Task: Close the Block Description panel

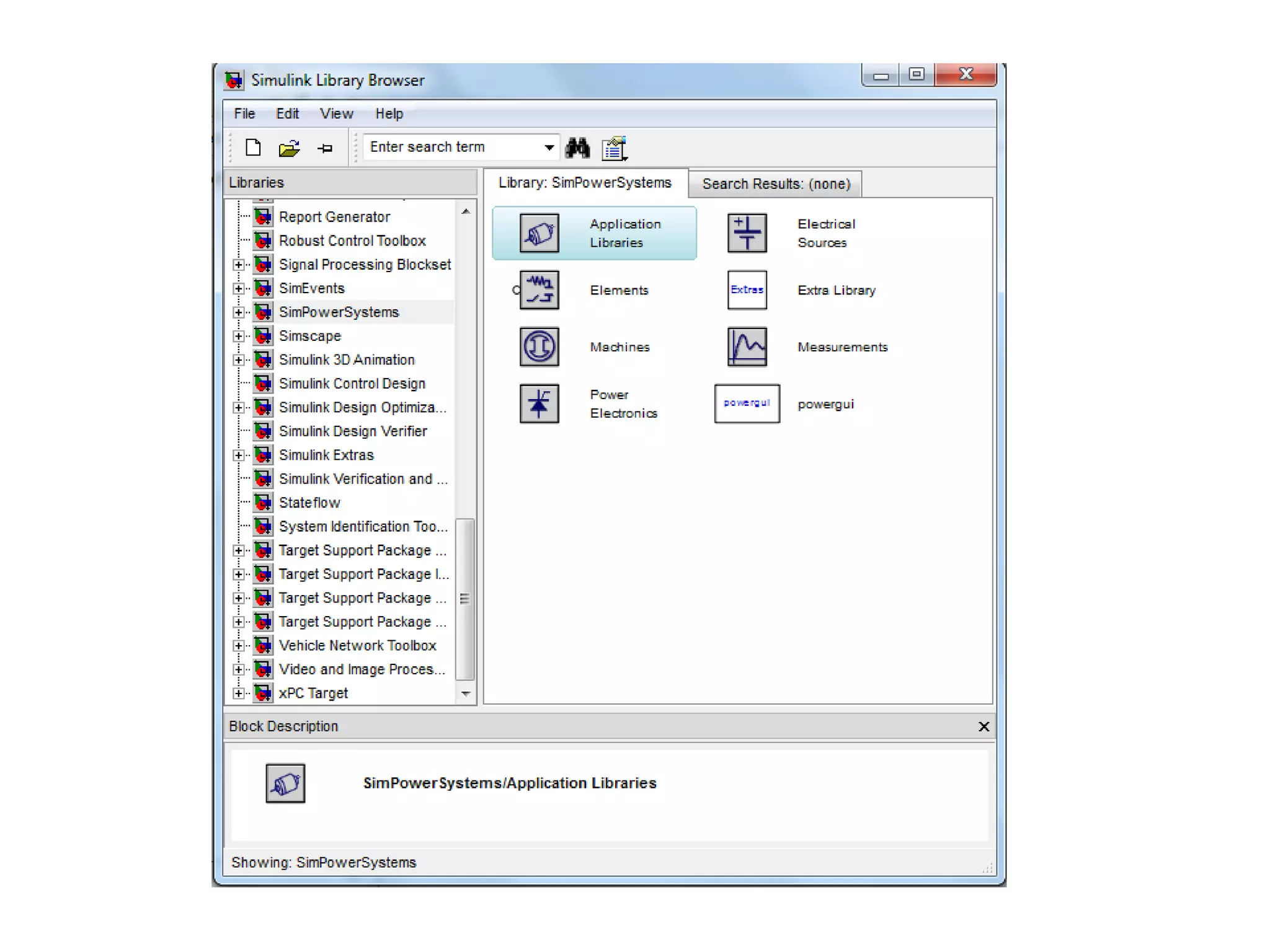Action: click(984, 726)
